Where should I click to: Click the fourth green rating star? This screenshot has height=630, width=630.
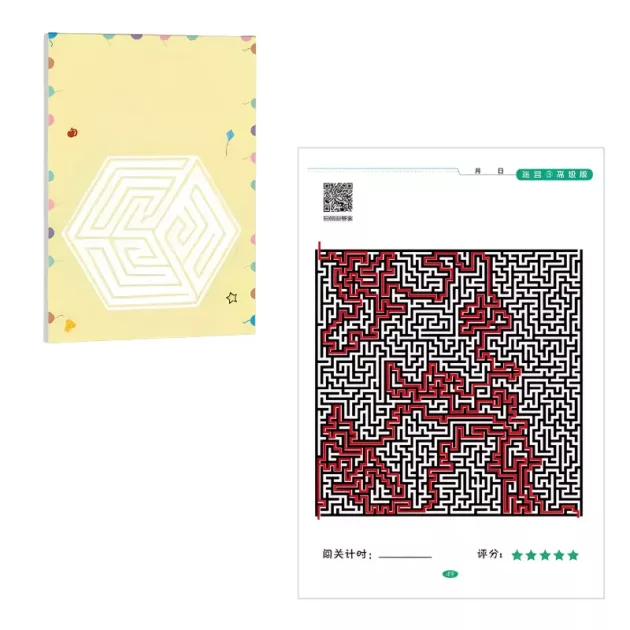(559, 555)
